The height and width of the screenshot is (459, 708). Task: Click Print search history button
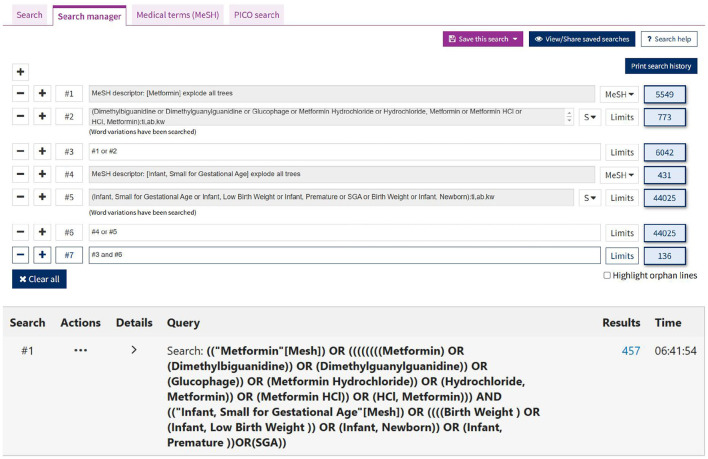point(661,66)
